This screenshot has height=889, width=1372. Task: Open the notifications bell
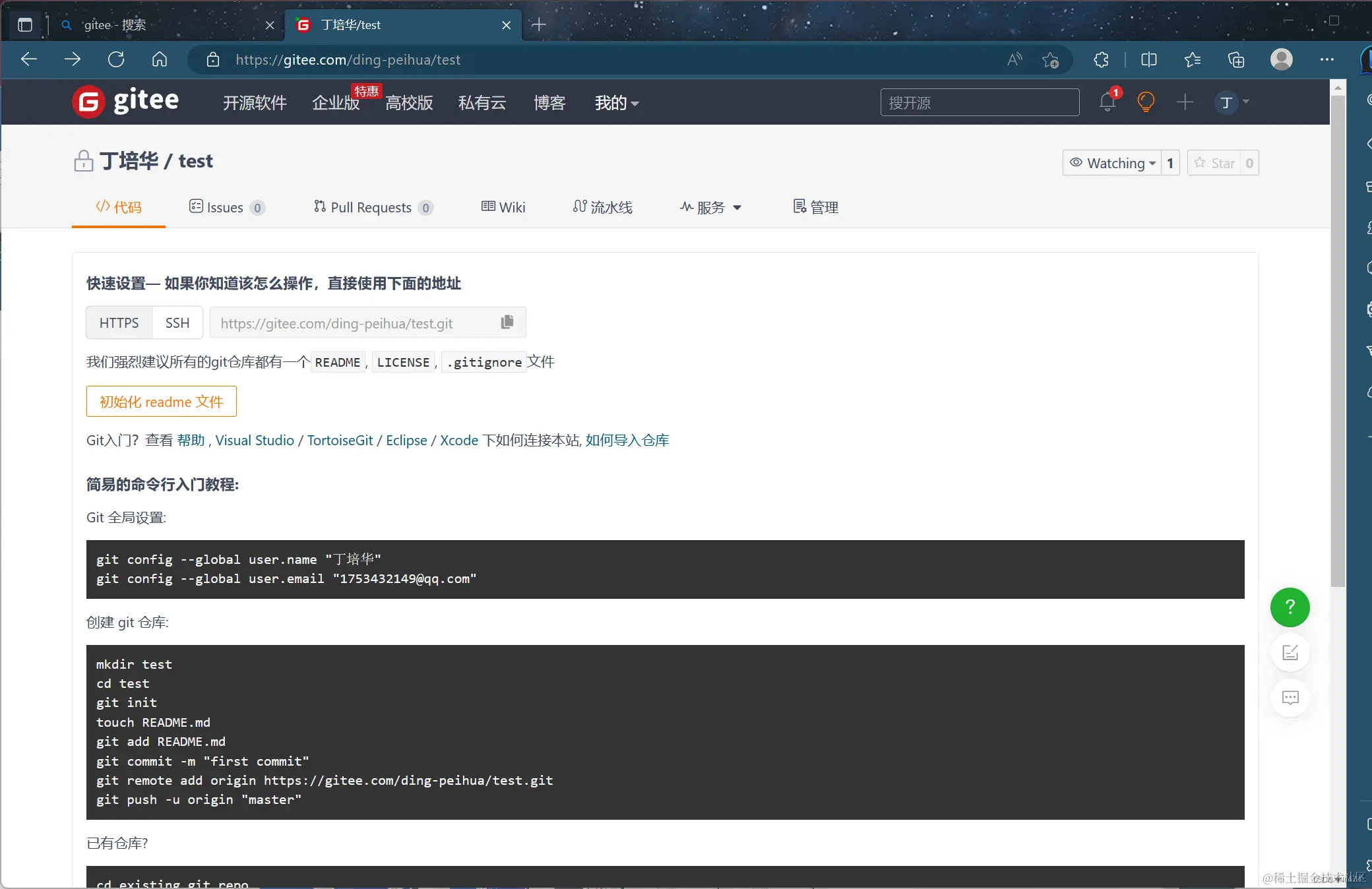(1107, 102)
